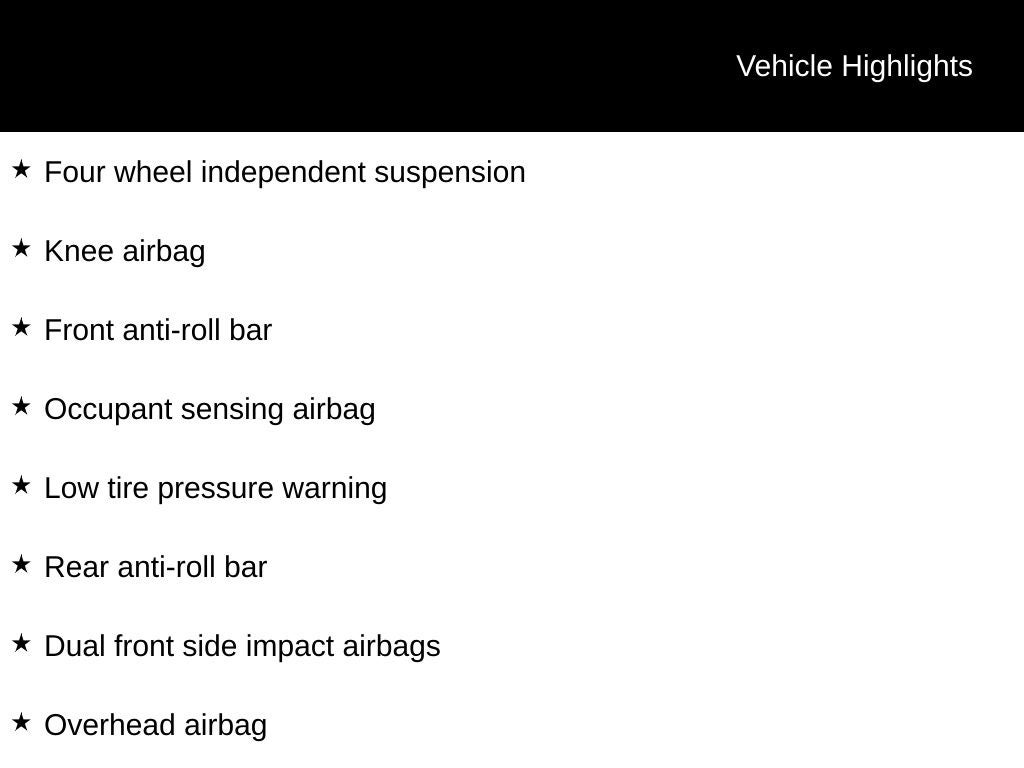Select the star icon before Front anti-roll bar
The image size is (1024, 768).
click(x=21, y=328)
